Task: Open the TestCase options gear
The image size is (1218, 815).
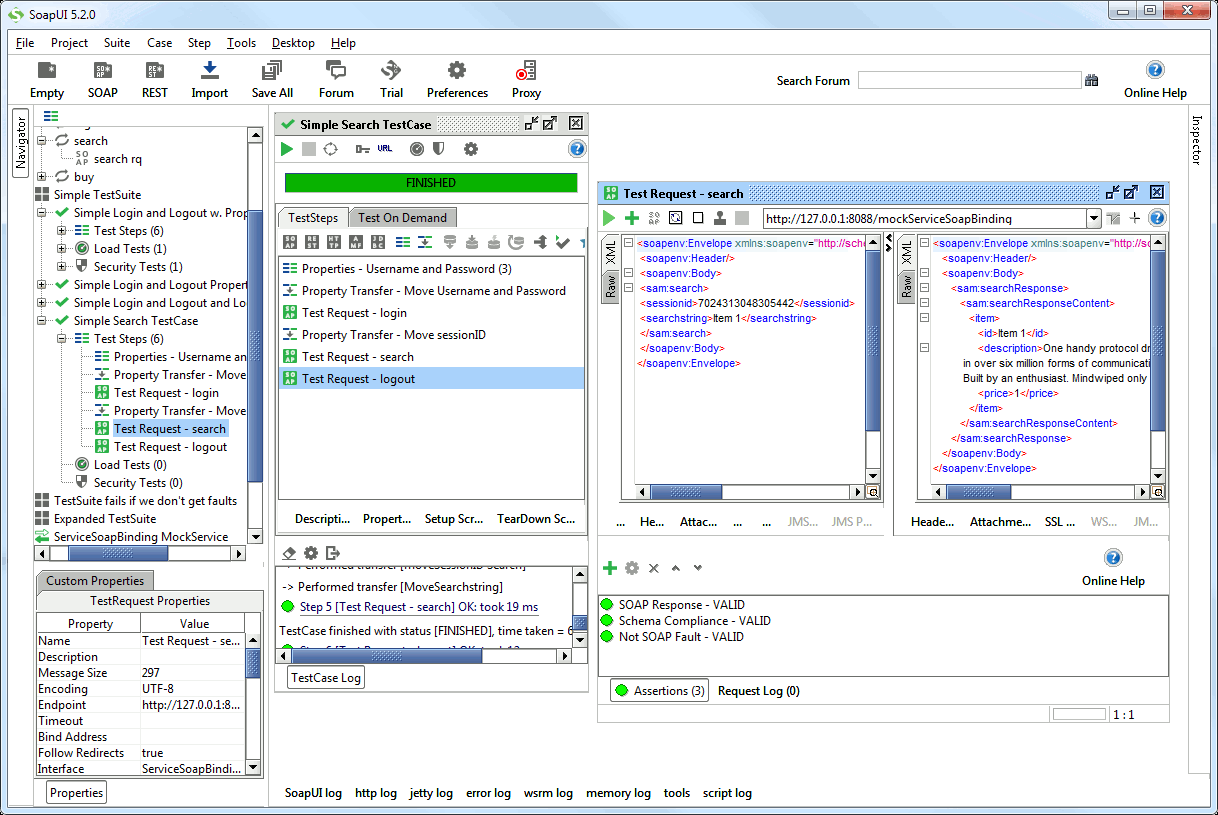Action: click(x=470, y=149)
